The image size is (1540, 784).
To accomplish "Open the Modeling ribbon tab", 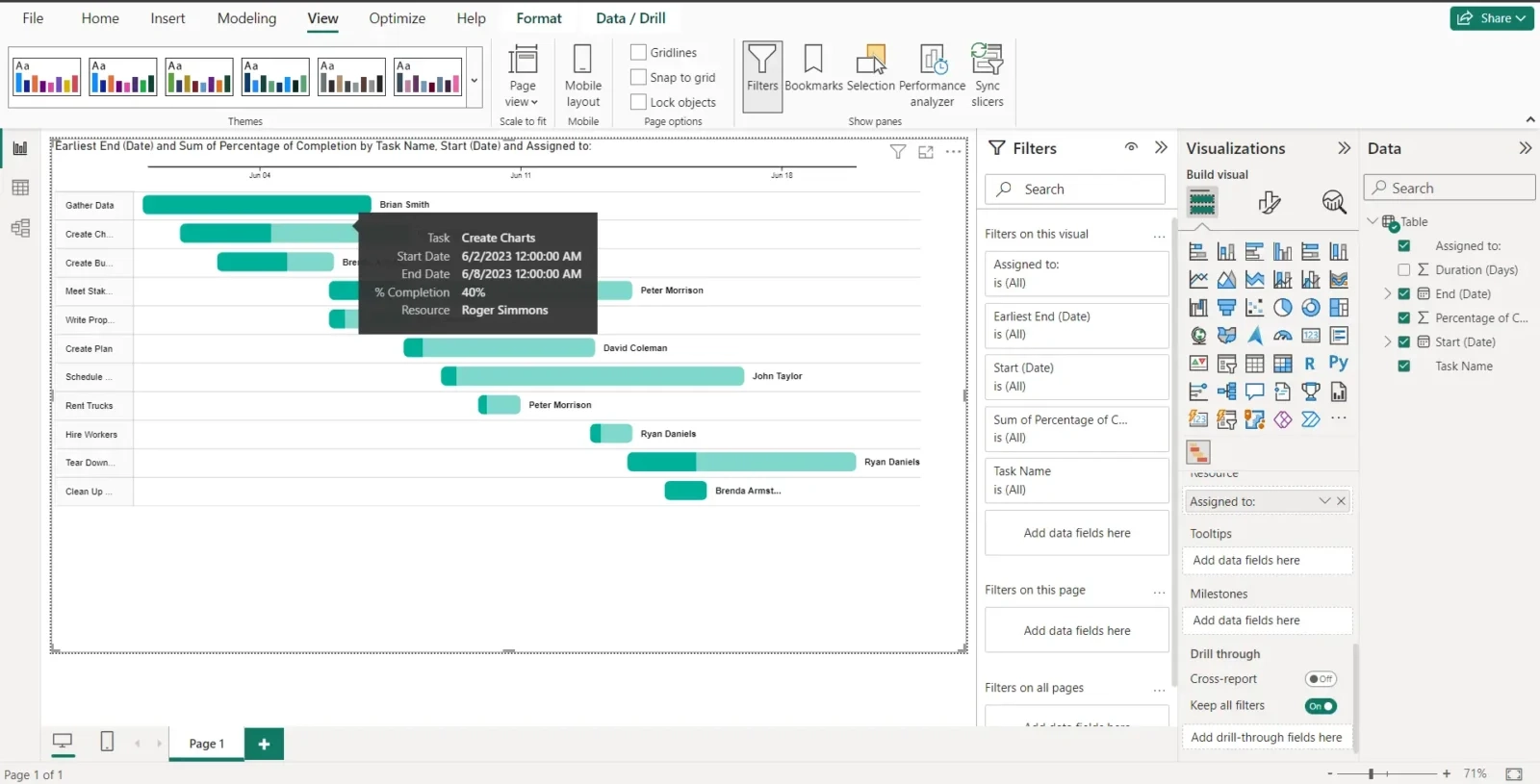I will coord(246,18).
